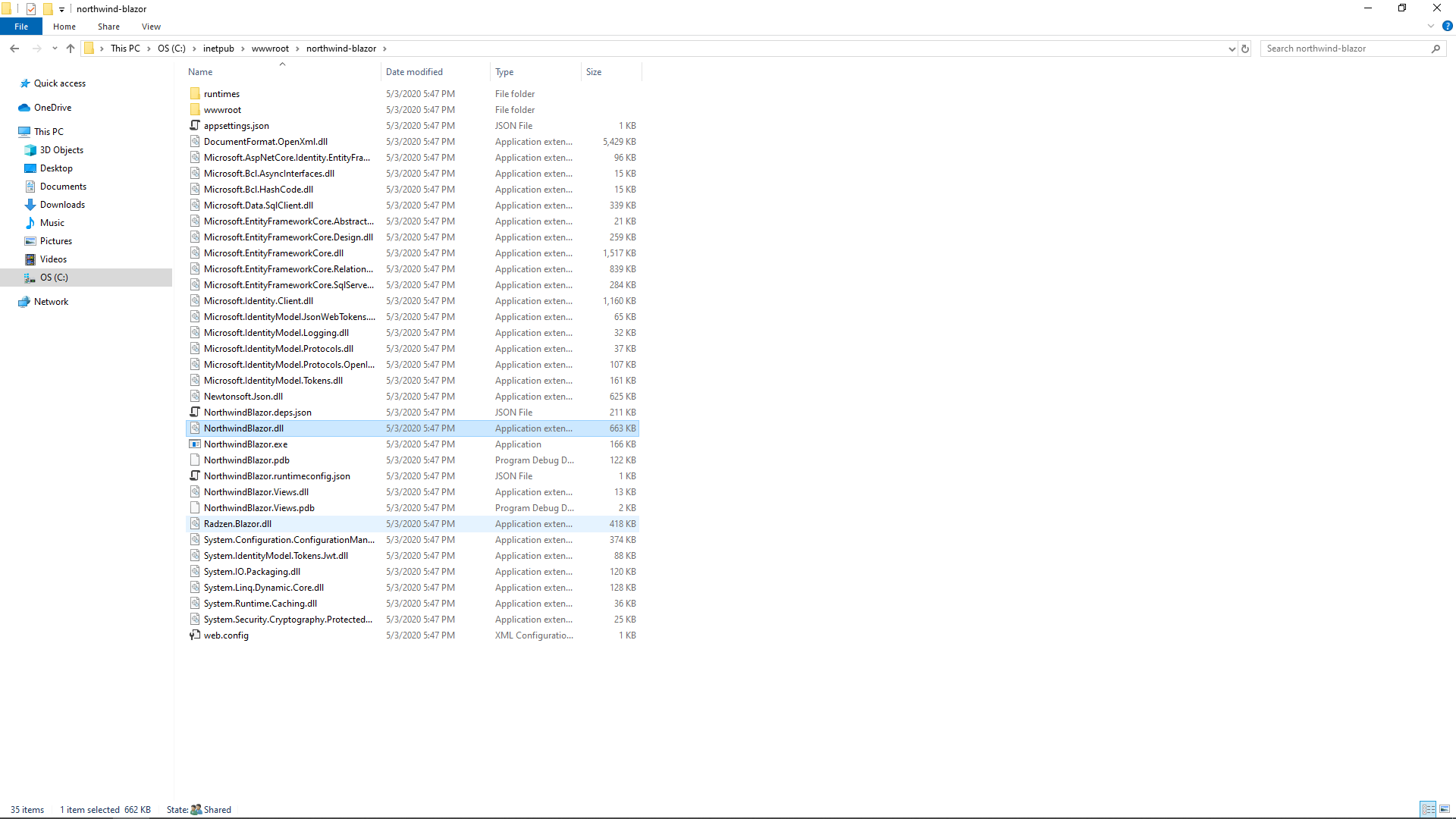
Task: Switch to Details view icon in status bar
Action: click(1429, 809)
